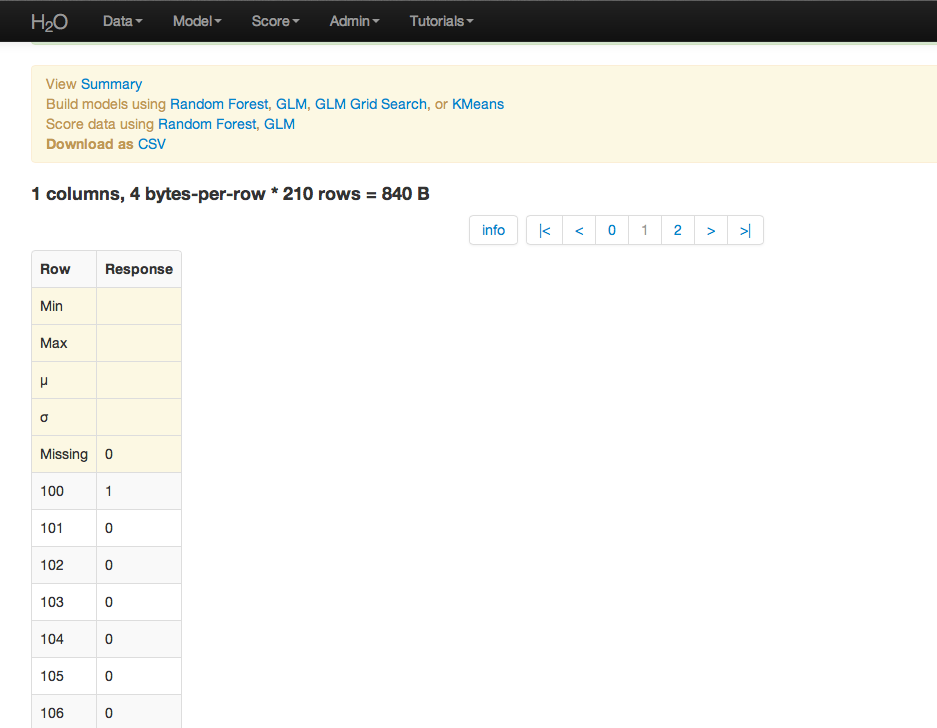Screen dimensions: 937x728
Task: Go to previous page with < button
Action: point(578,230)
